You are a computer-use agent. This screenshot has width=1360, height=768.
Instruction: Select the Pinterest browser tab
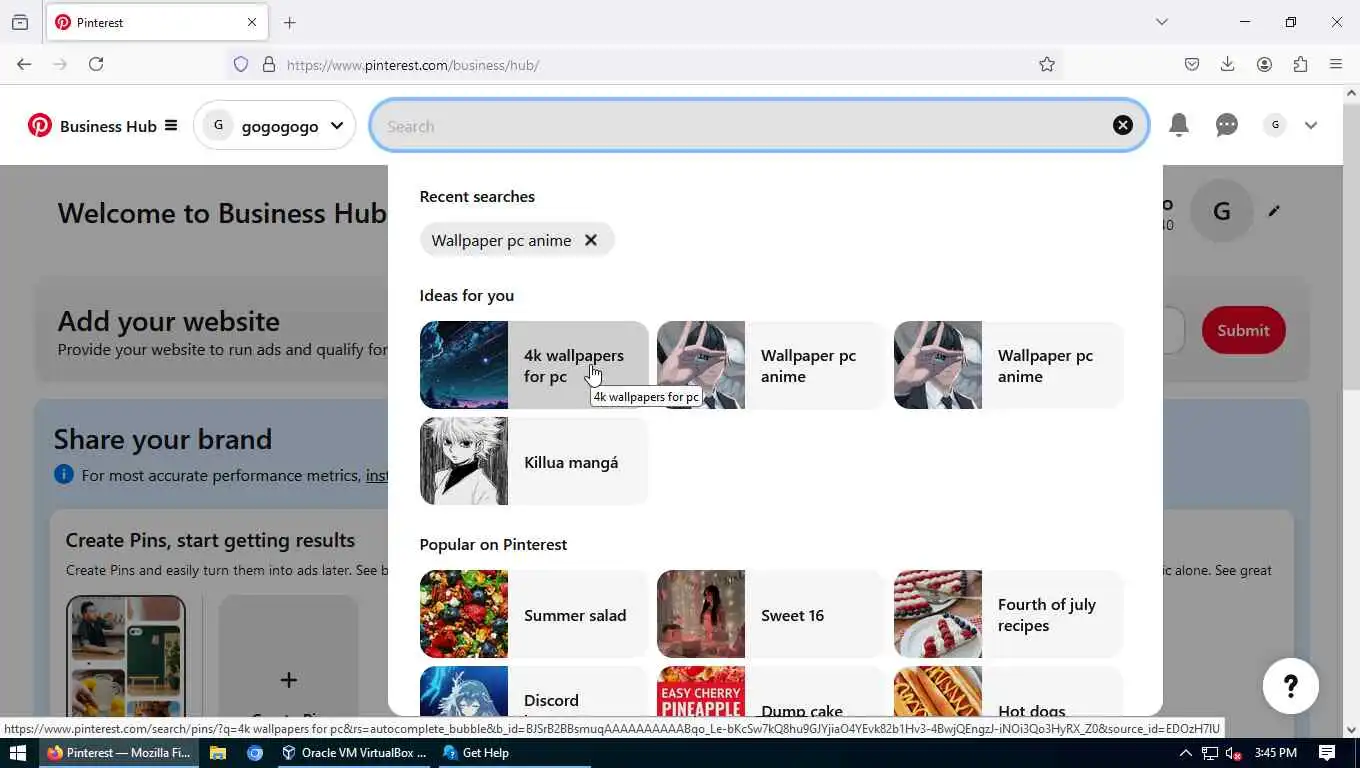[157, 22]
